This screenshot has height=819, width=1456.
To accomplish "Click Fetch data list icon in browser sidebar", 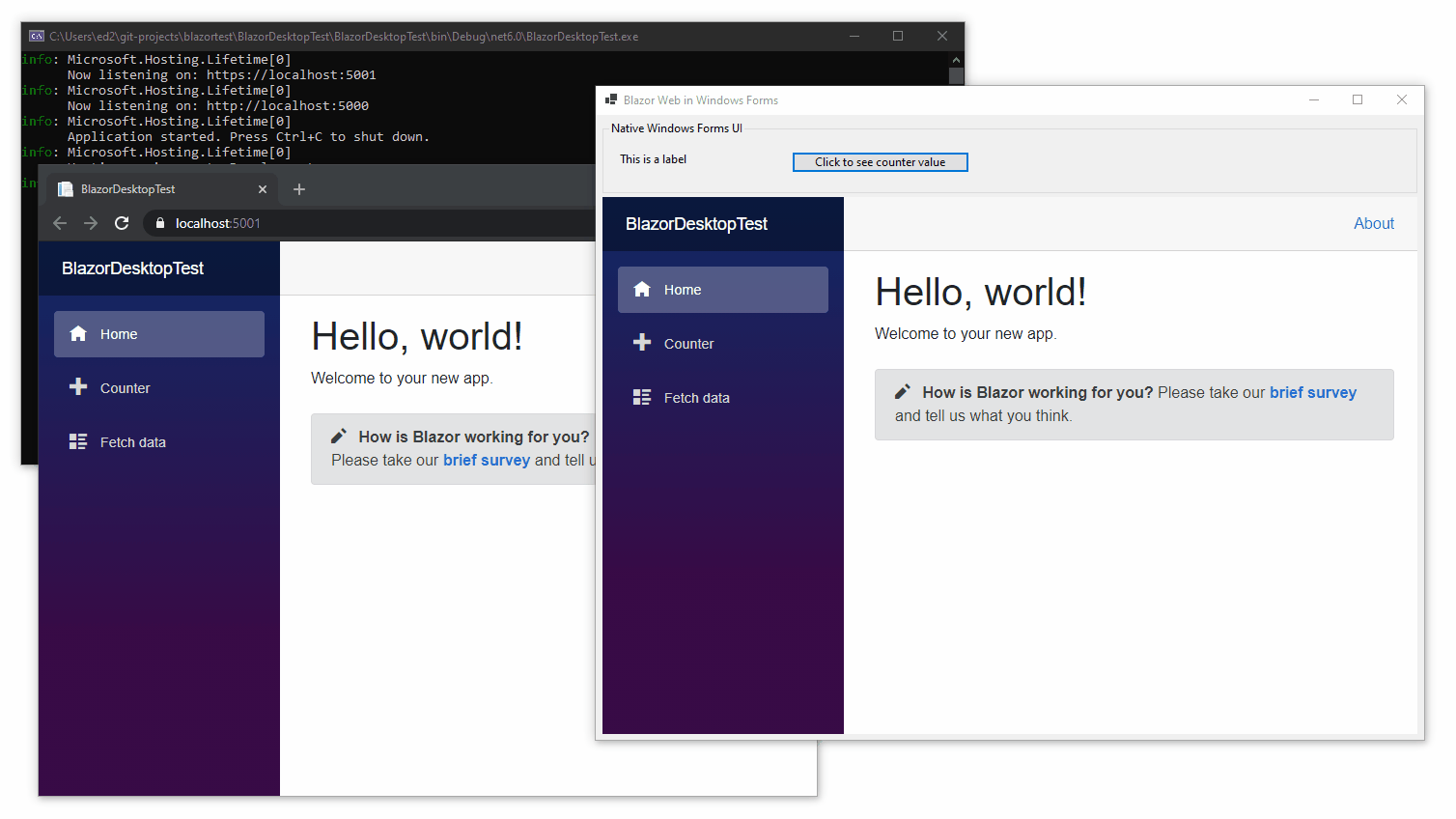I will [78, 441].
